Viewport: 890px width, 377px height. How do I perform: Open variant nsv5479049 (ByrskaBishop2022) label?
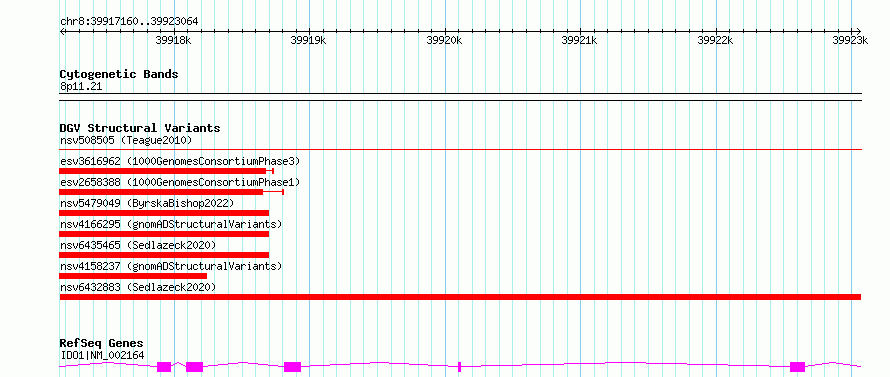tap(147, 203)
